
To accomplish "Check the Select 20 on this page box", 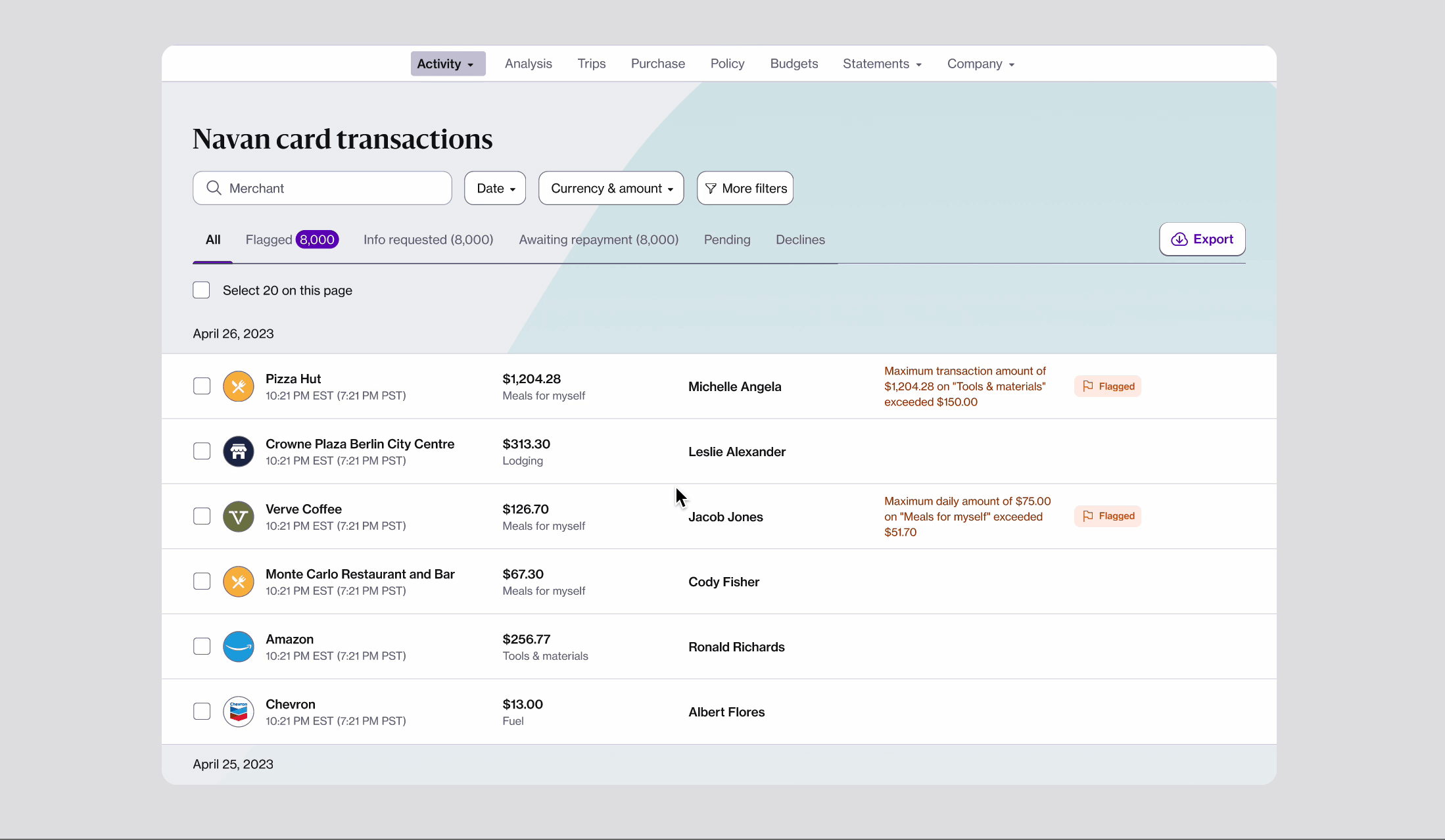I will tap(201, 290).
